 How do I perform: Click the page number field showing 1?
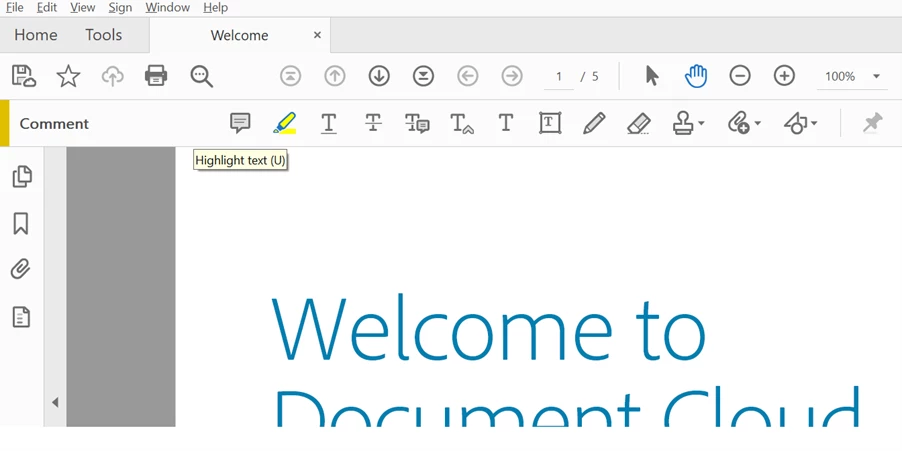tap(559, 77)
